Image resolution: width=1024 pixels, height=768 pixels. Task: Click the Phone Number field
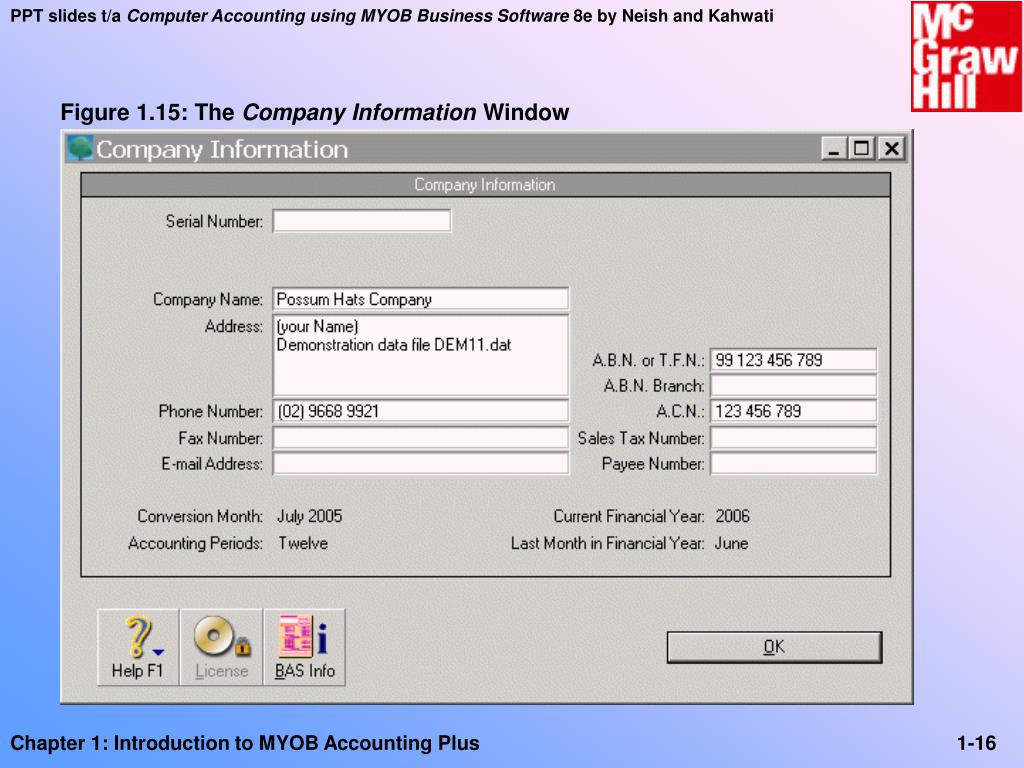(x=421, y=411)
